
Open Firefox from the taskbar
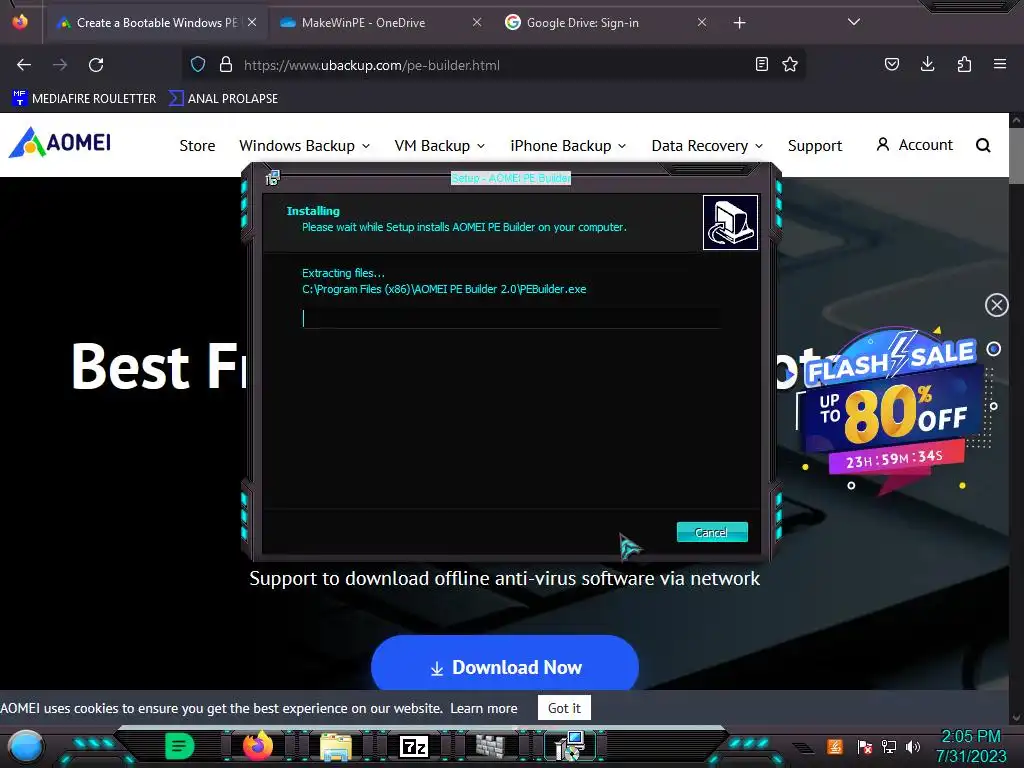(x=257, y=746)
